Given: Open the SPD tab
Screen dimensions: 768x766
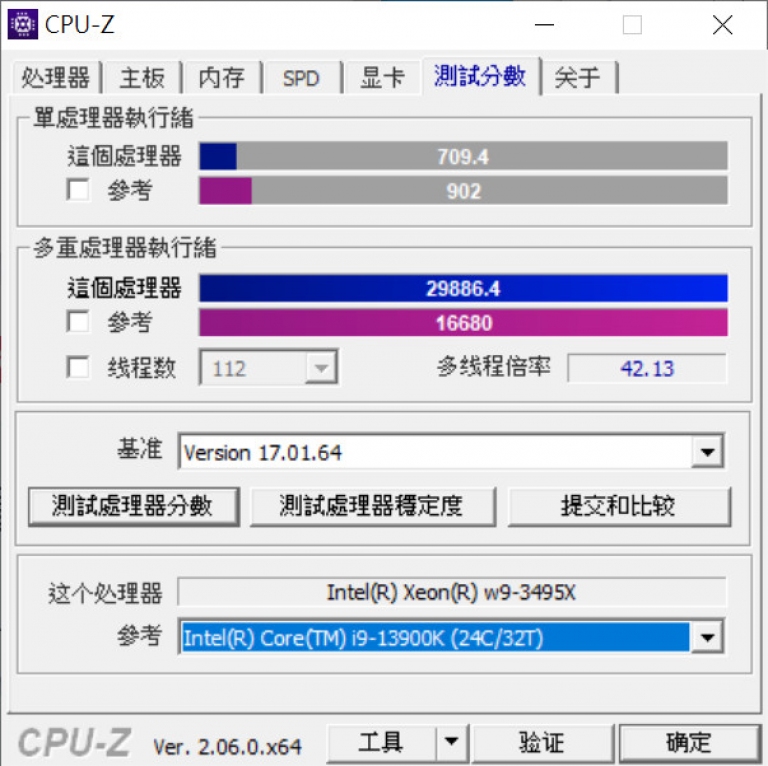Looking at the screenshot, I should pos(301,77).
